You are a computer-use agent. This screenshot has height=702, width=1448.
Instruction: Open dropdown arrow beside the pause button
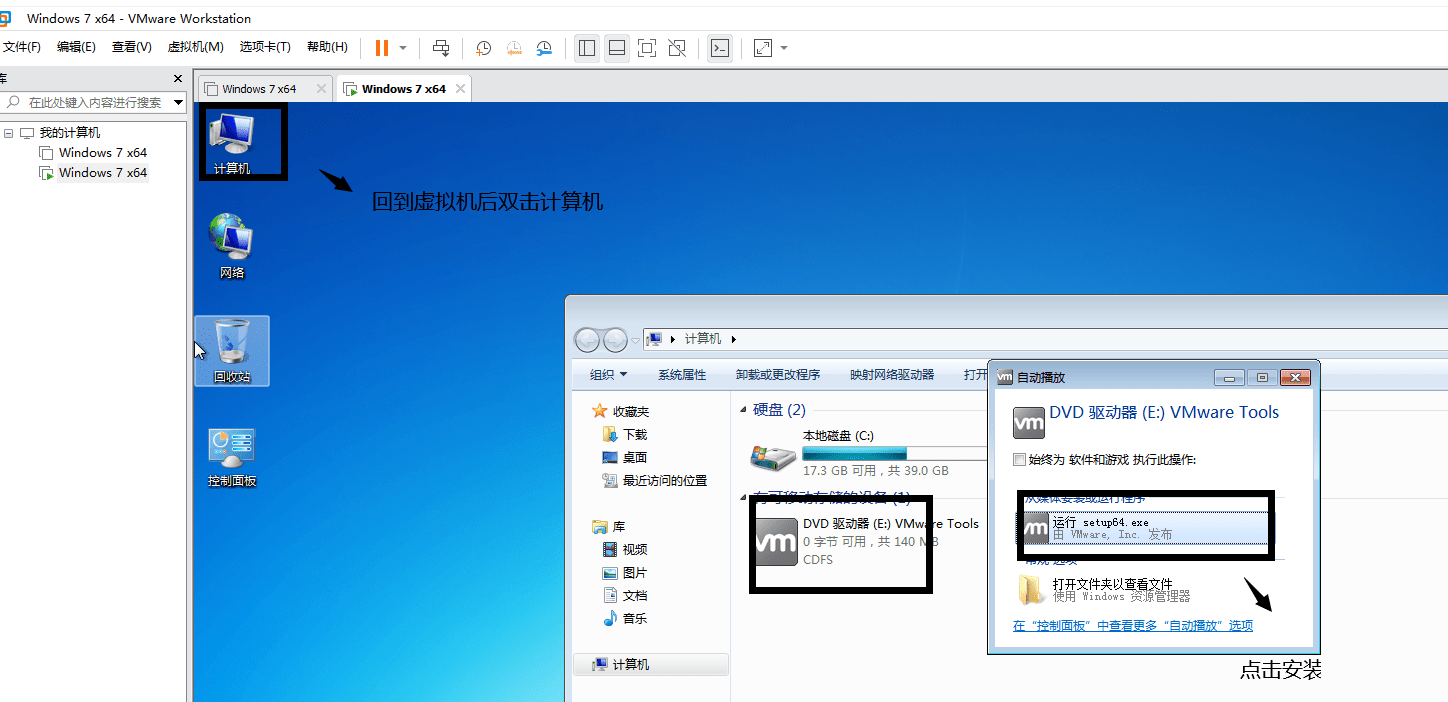403,47
